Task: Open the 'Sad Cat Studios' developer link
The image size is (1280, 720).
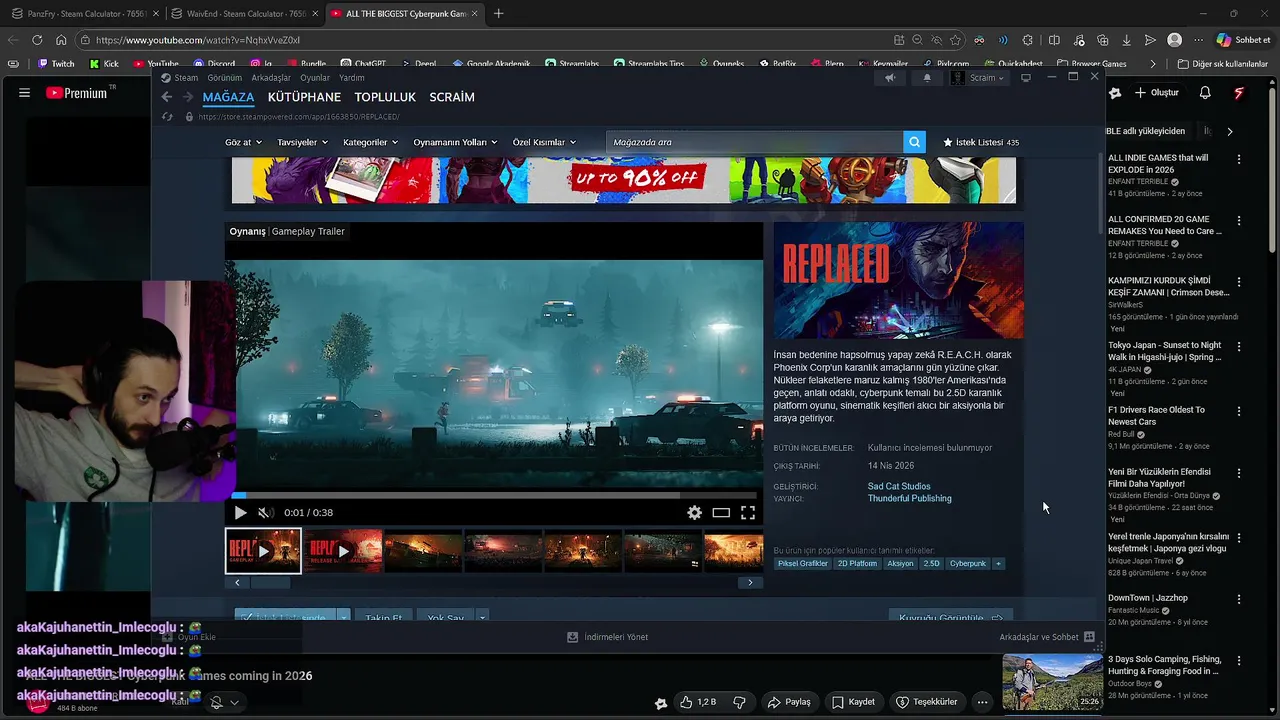Action: pos(899,486)
